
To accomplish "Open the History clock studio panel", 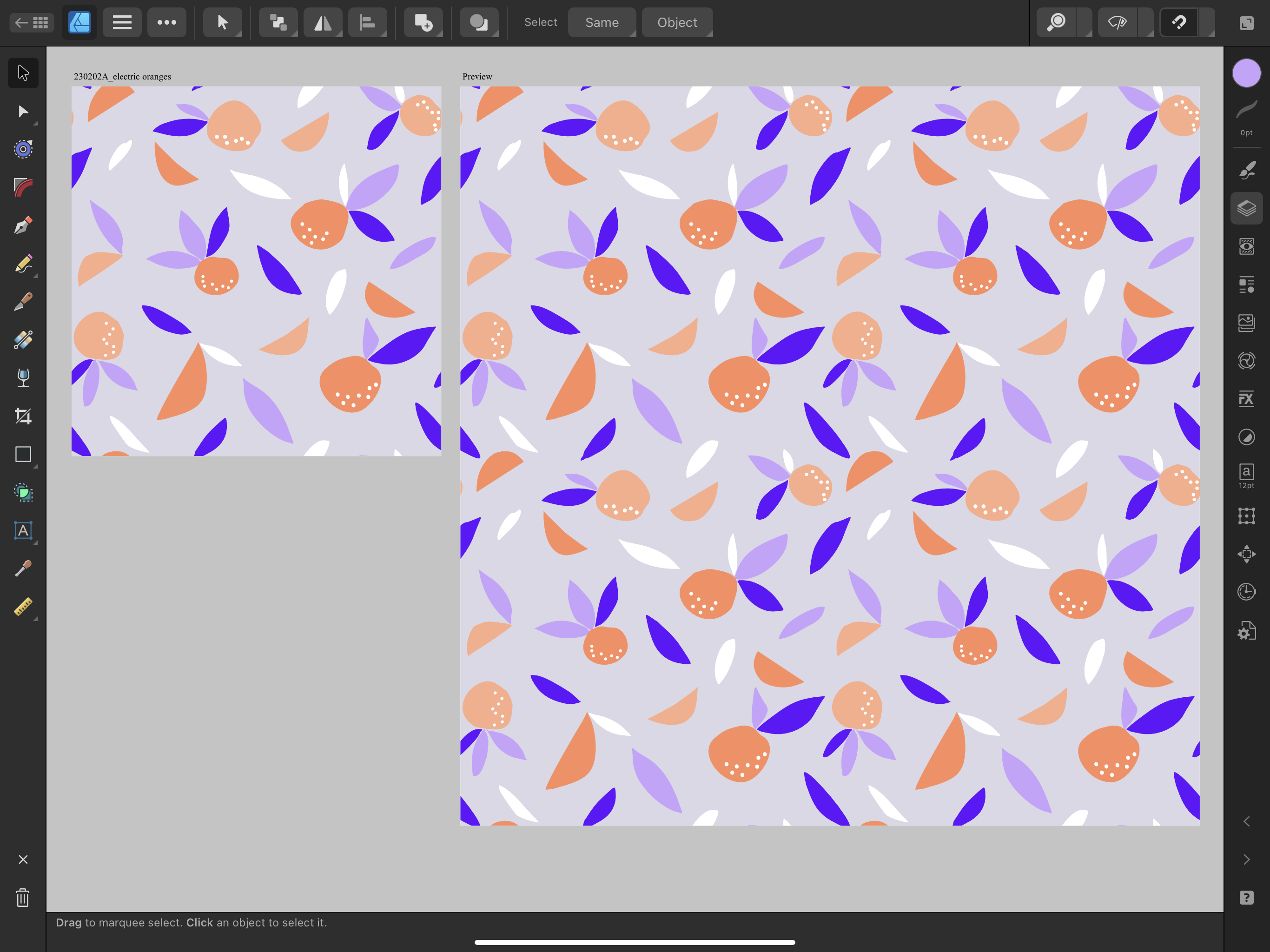I will [1246, 592].
